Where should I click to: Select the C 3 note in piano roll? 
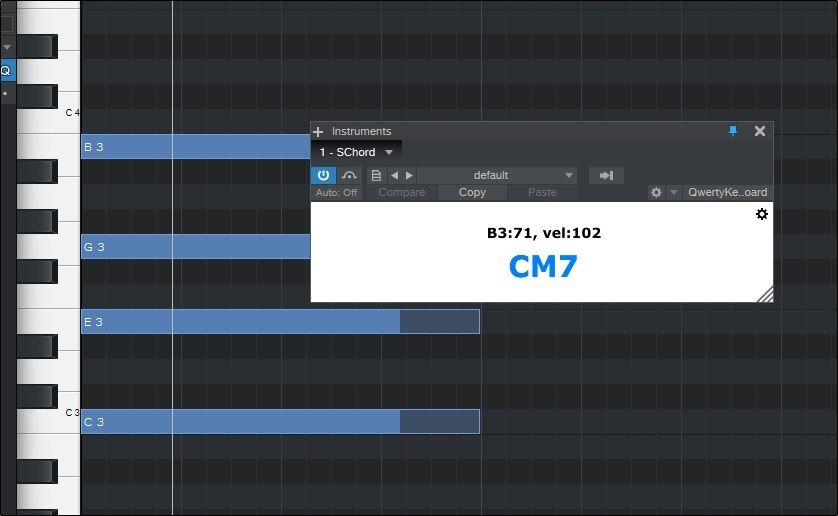pos(240,421)
